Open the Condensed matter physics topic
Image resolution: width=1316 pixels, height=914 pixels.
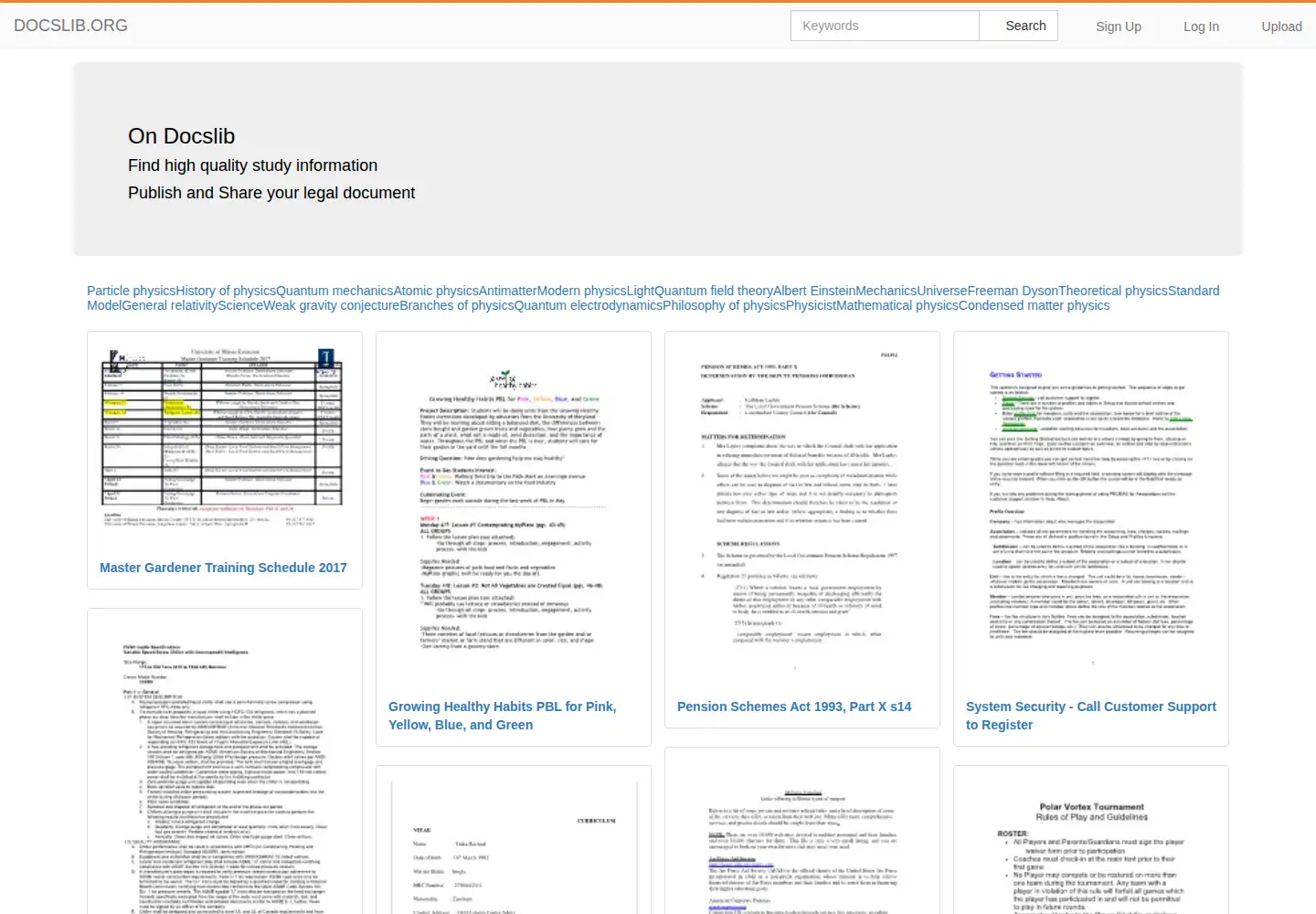pos(1035,305)
